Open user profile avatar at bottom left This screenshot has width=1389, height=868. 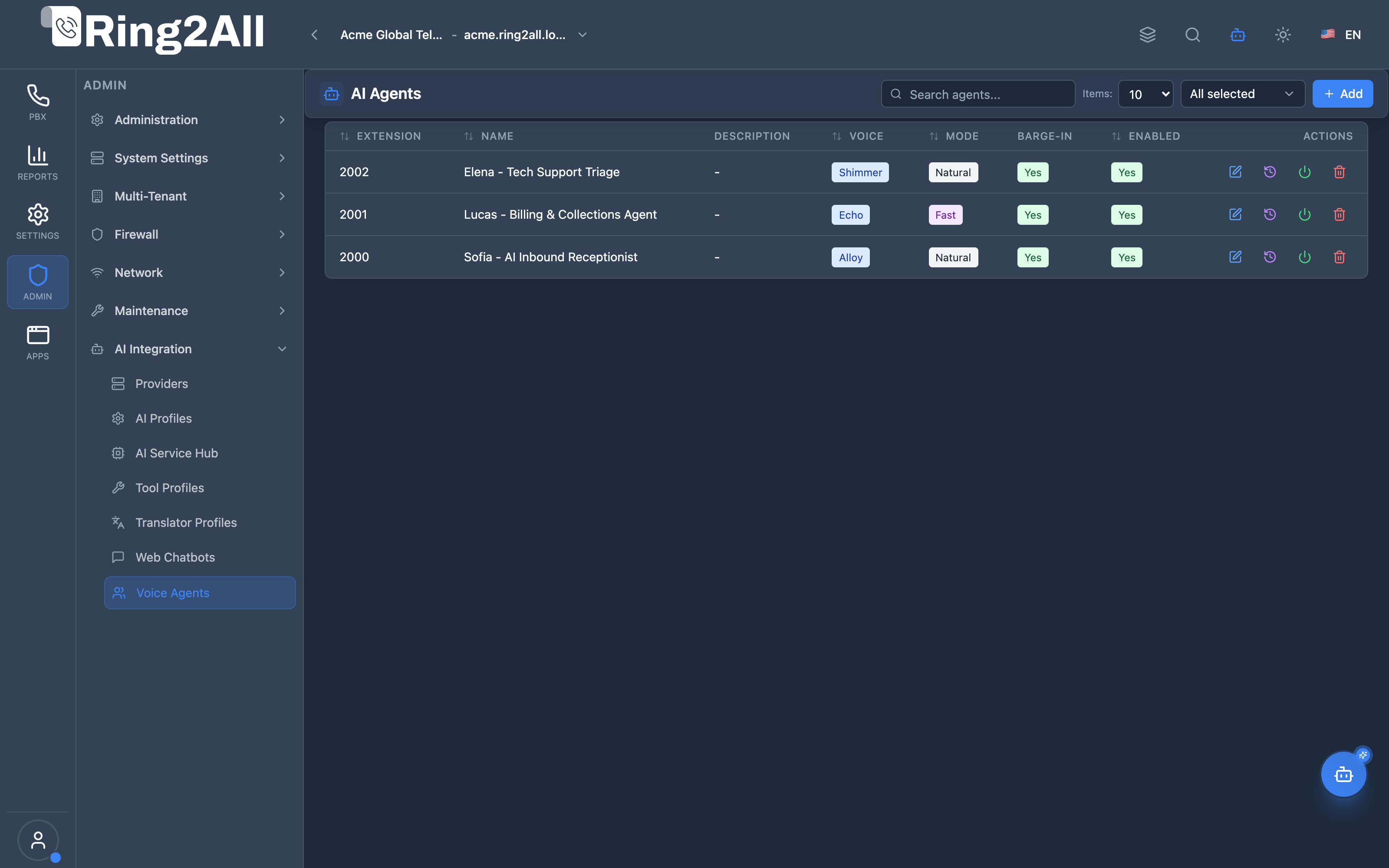coord(38,840)
